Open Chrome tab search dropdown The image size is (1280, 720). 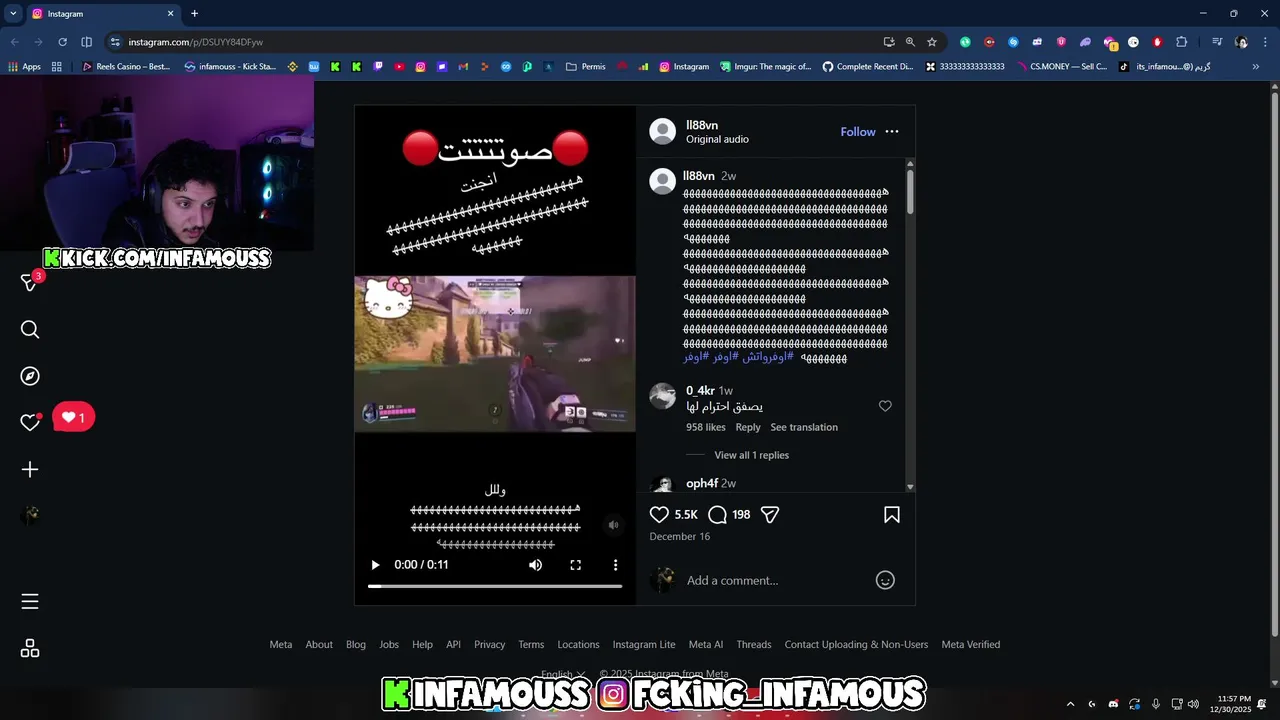coord(13,14)
